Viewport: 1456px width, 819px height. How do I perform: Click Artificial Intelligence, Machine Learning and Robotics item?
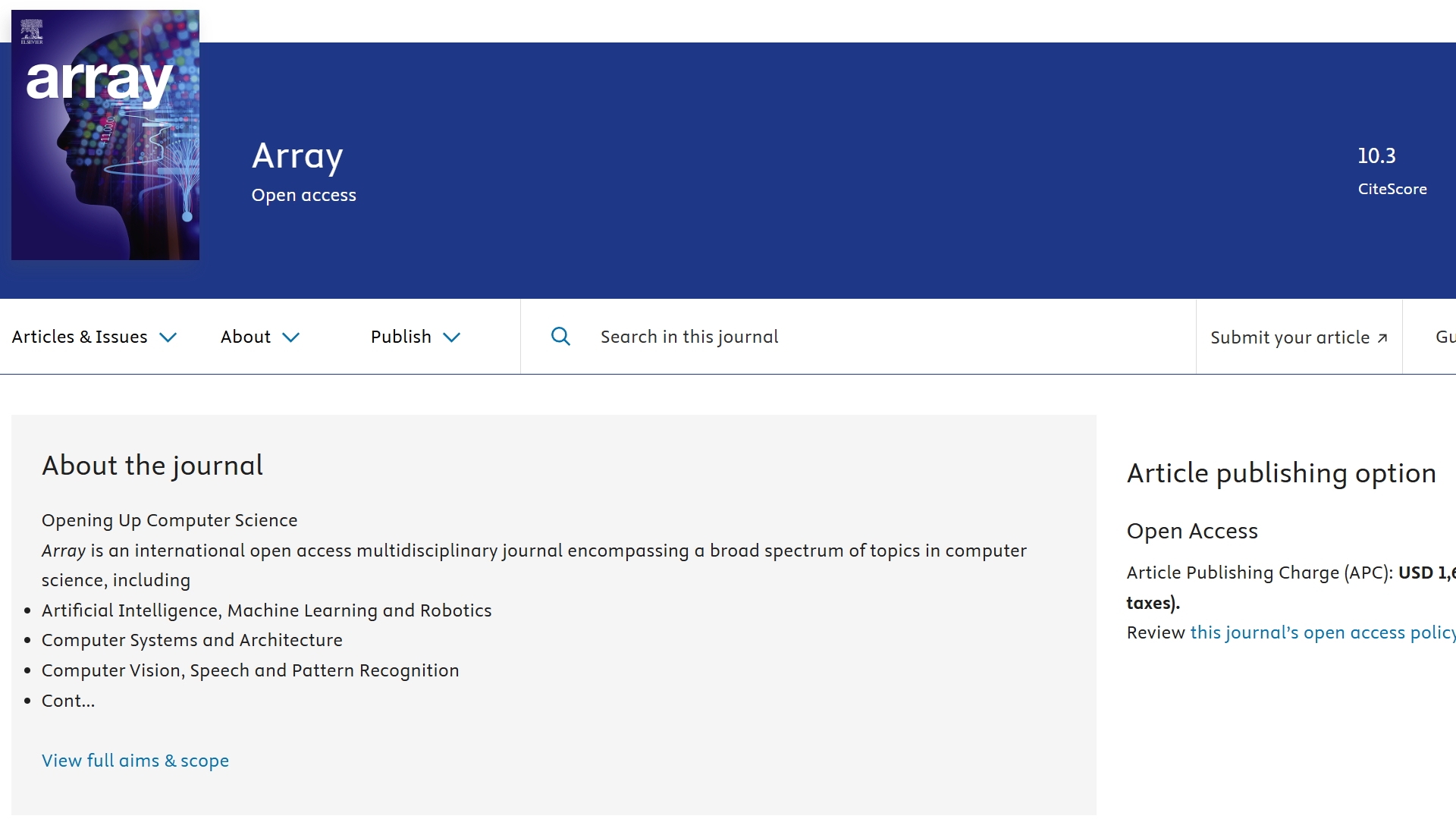[266, 610]
